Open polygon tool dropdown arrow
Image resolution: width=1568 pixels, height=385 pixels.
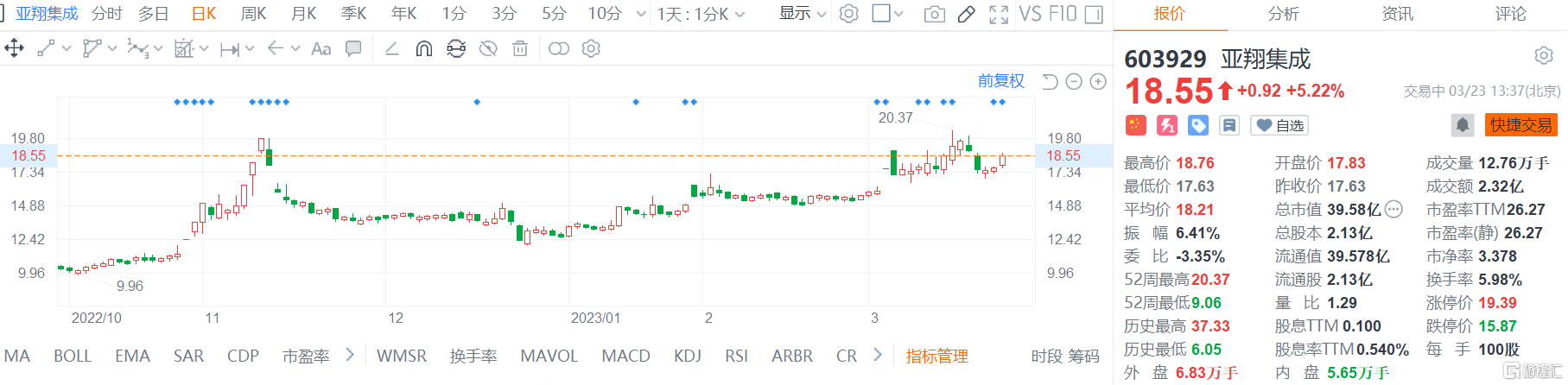(112, 49)
